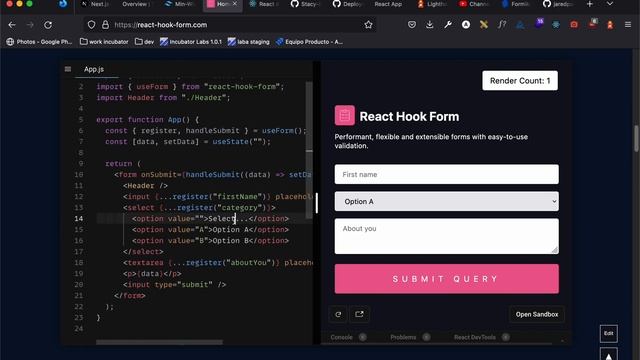Click the line 20 input submit code
The image size is (640, 360).
pos(175,284)
